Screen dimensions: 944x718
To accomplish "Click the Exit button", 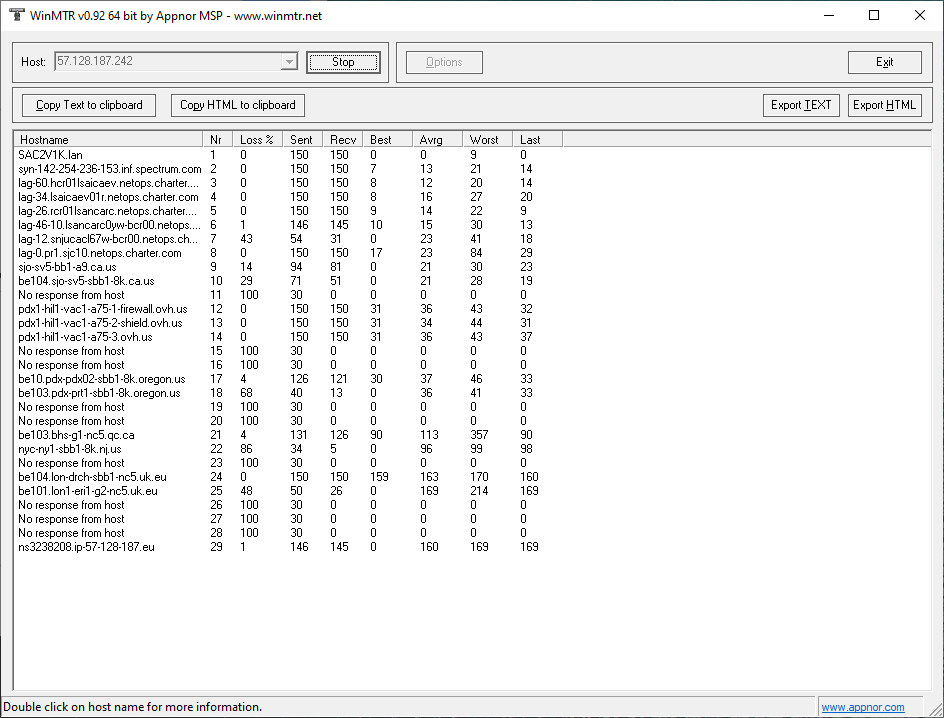I will click(884, 62).
